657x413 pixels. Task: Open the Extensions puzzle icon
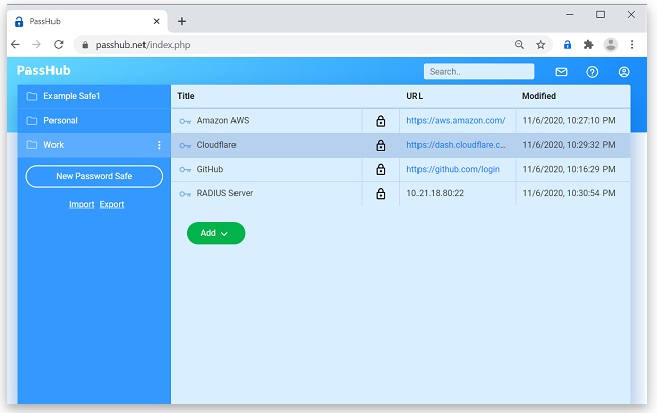tap(589, 44)
